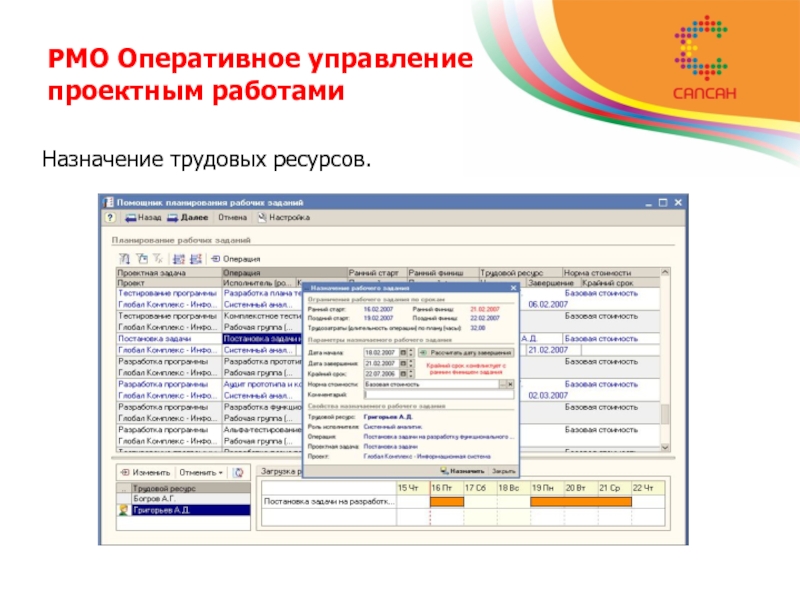Click the Ранний финиш column header

(442, 273)
